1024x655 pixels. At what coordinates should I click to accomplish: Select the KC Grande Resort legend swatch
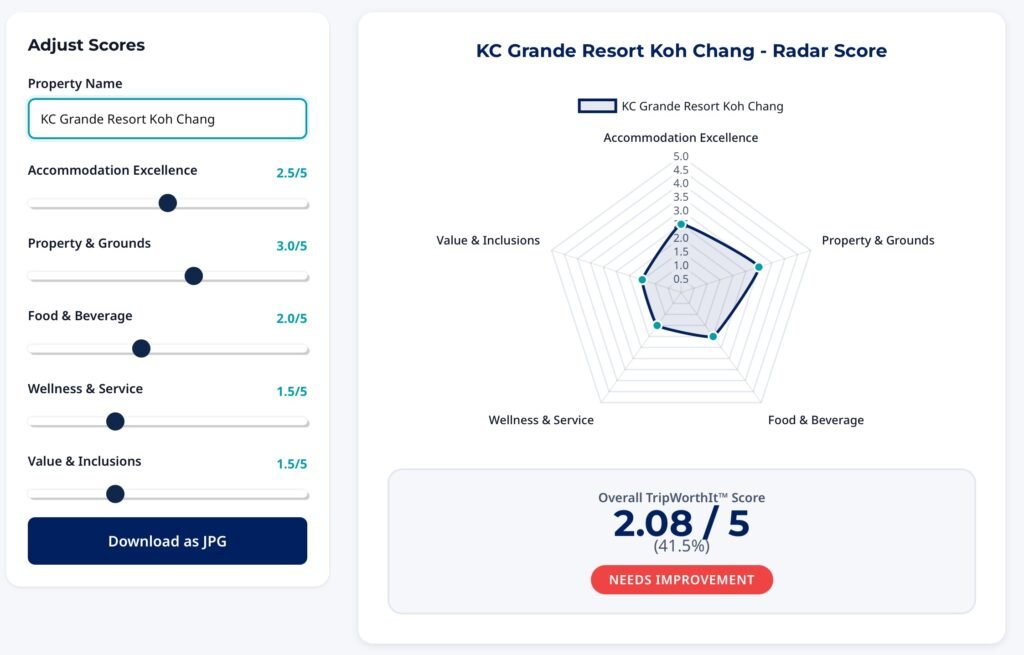(x=595, y=106)
